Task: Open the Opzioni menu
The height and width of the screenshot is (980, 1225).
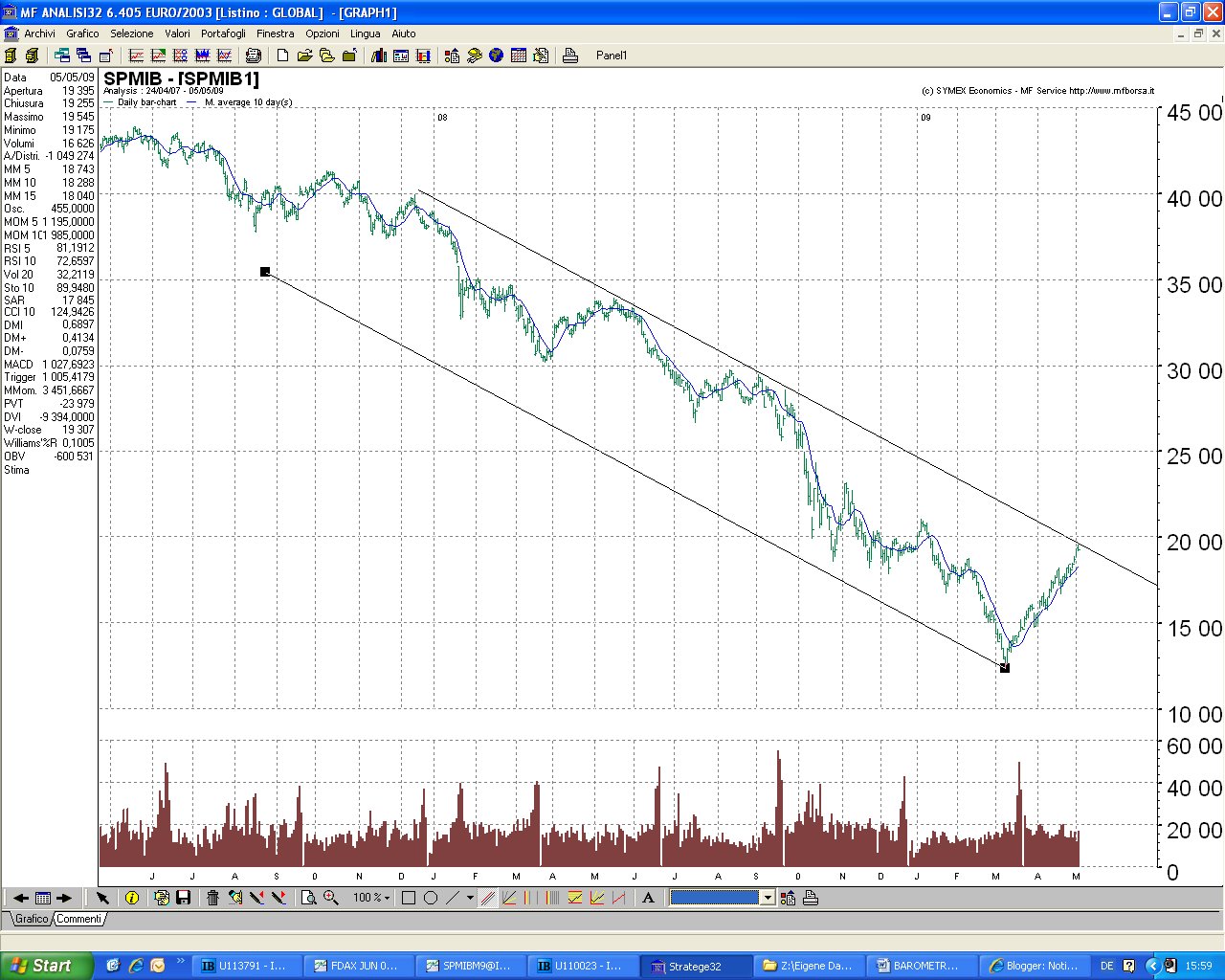Action: tap(323, 33)
